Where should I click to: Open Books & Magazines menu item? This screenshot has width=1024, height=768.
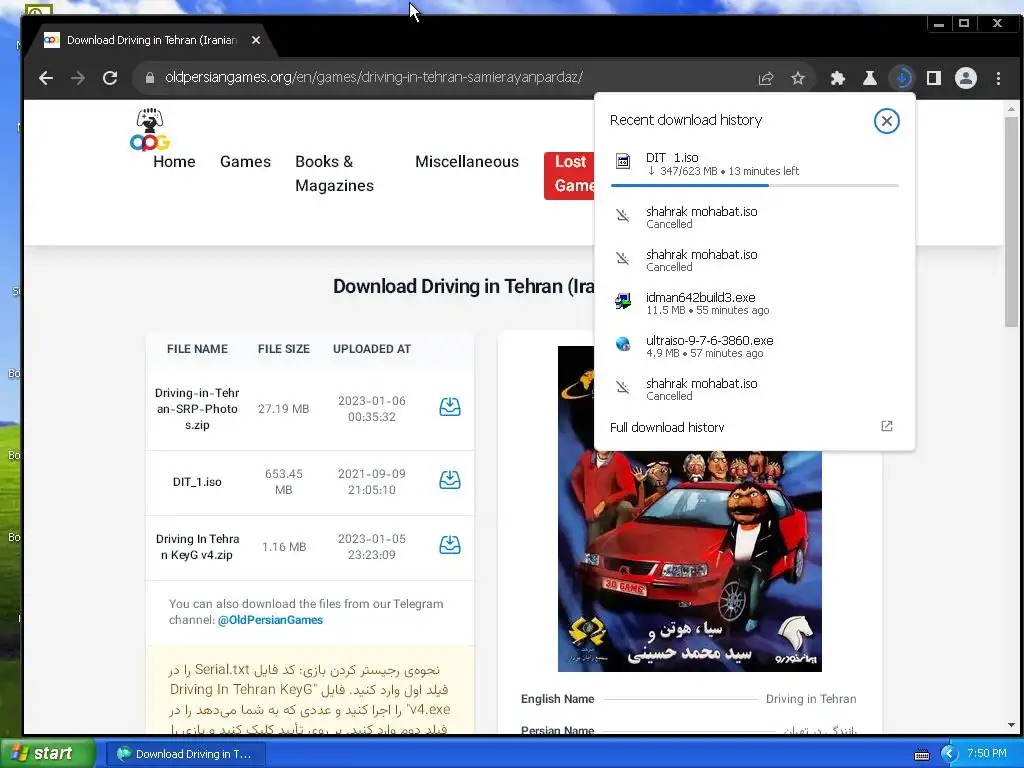[334, 174]
